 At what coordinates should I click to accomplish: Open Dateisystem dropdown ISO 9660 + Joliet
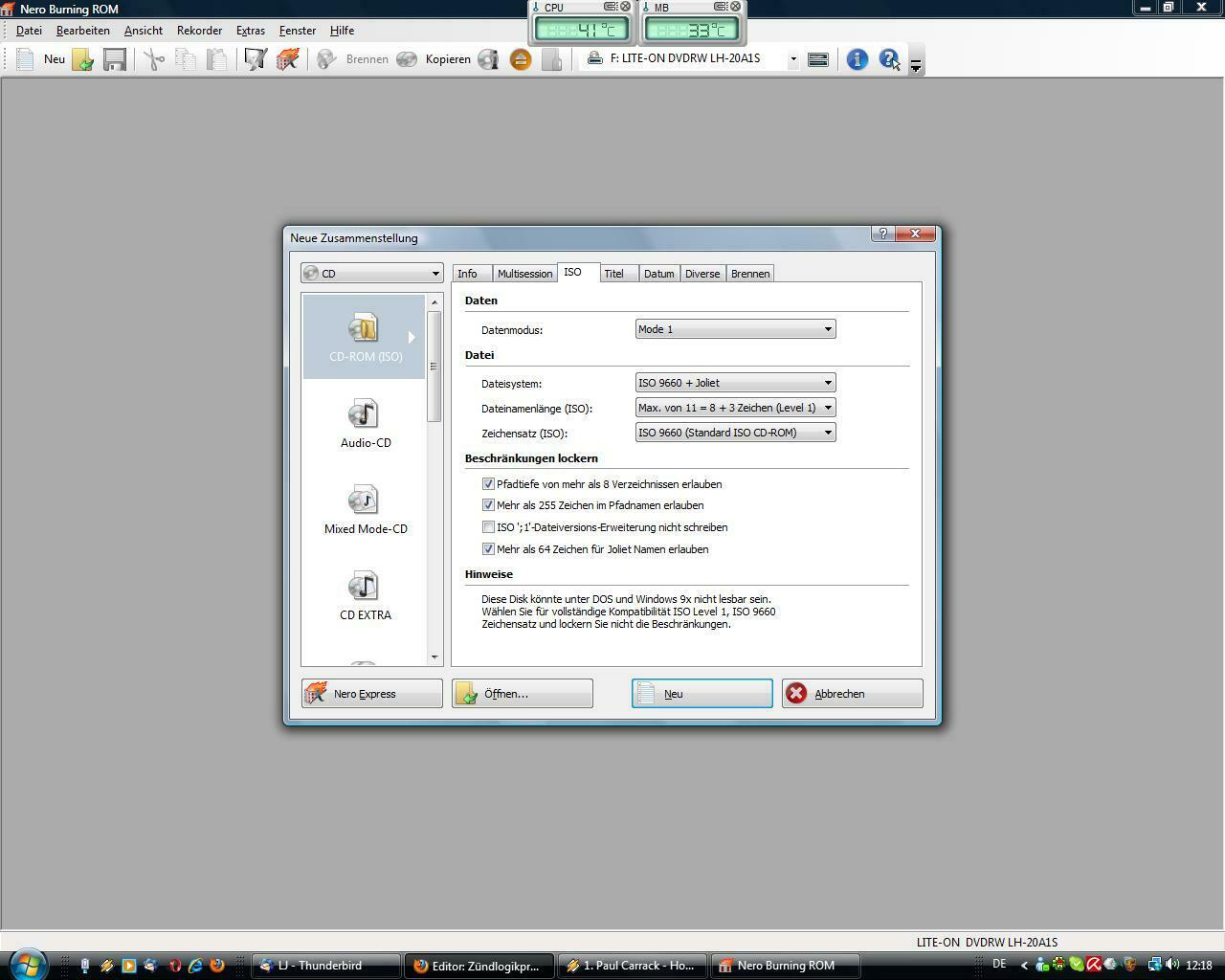(735, 383)
